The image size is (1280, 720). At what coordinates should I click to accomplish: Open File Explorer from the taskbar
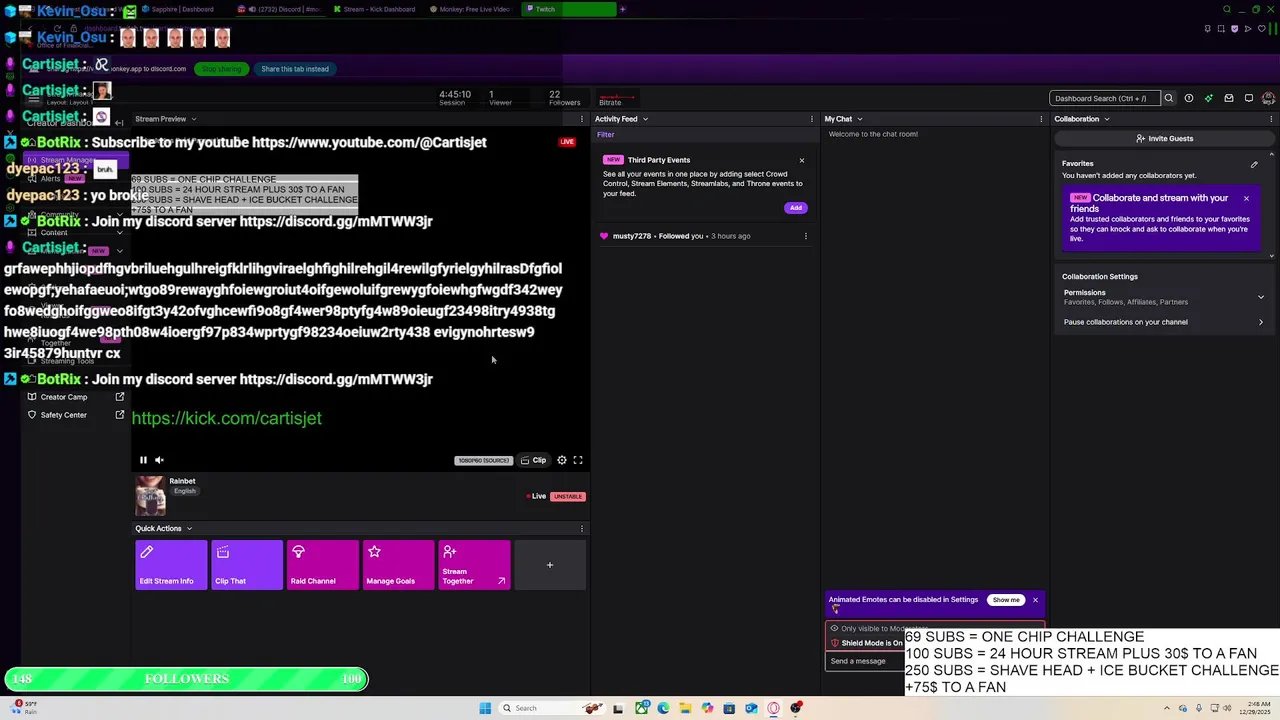coord(685,708)
